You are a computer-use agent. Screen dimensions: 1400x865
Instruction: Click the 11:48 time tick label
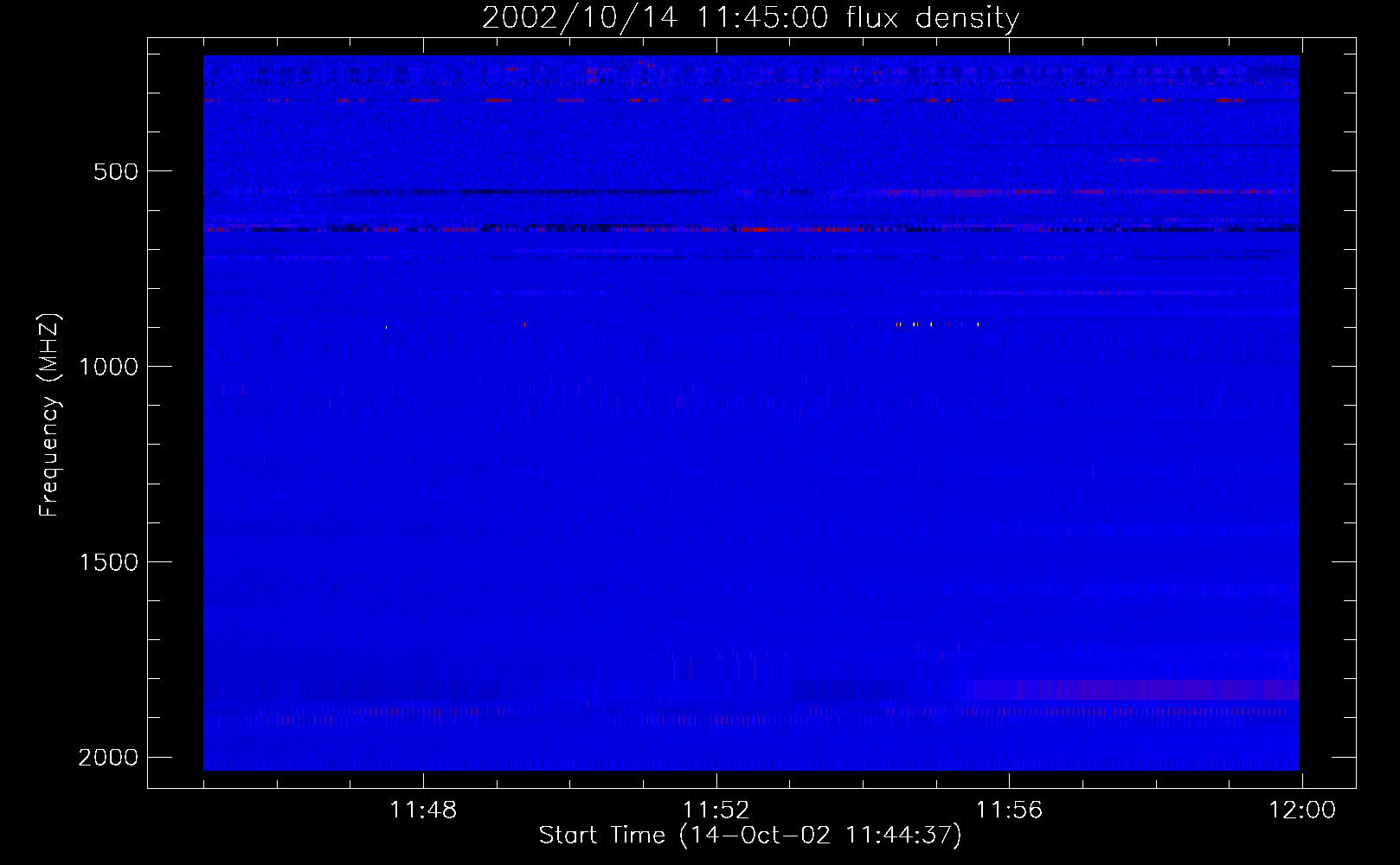pyautogui.click(x=423, y=811)
